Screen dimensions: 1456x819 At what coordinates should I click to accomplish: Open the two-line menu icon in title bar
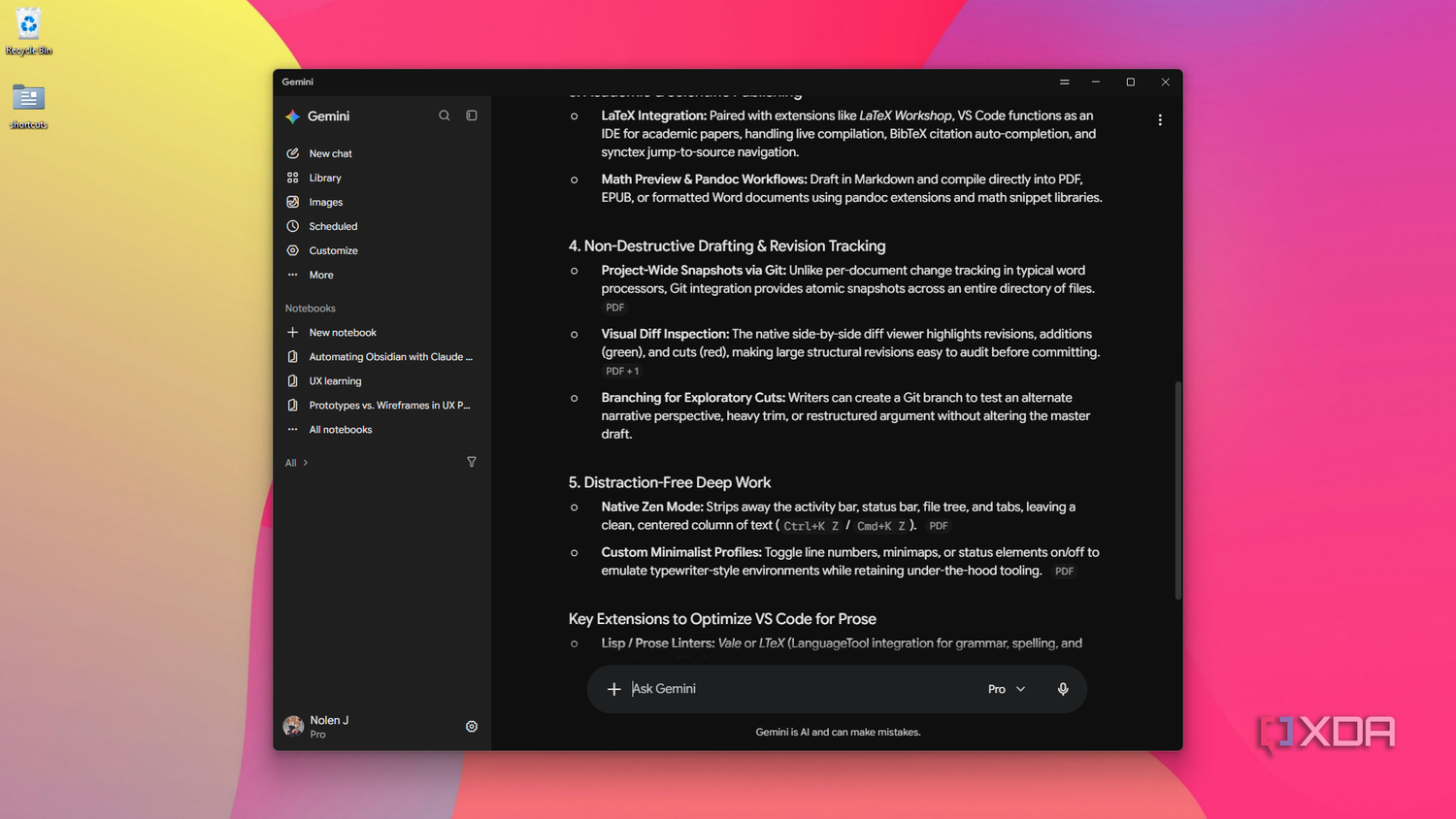(1065, 82)
